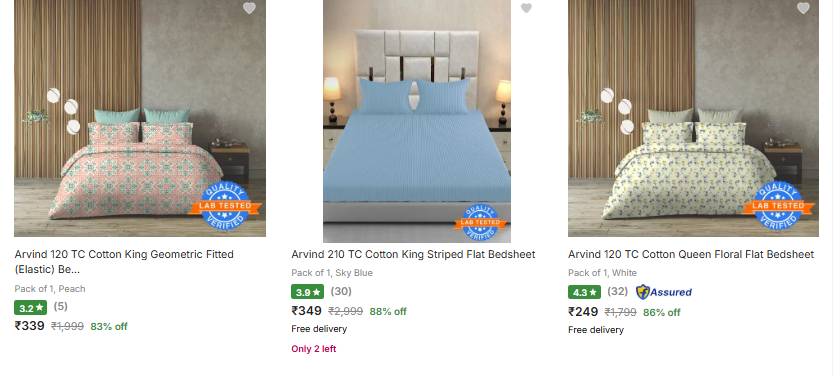Click Lab Tested badge on blue bedsheet
833x376 pixels.
[480, 222]
